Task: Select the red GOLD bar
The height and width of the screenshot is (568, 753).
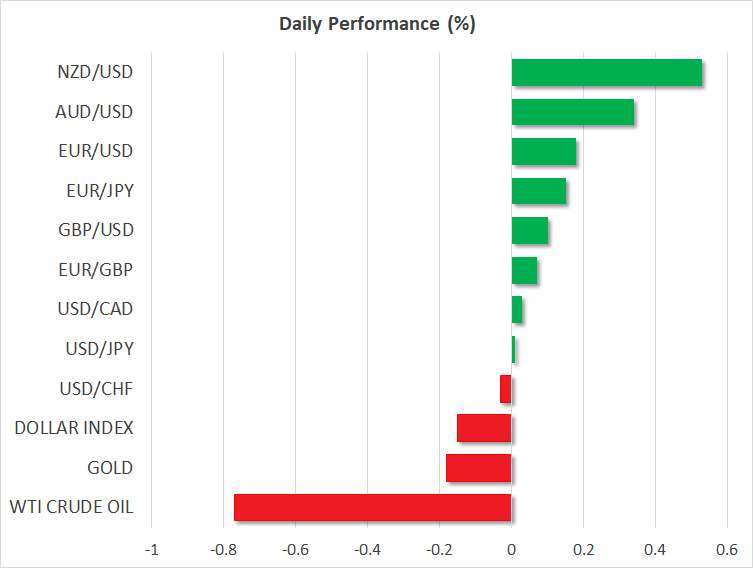Action: tap(478, 468)
